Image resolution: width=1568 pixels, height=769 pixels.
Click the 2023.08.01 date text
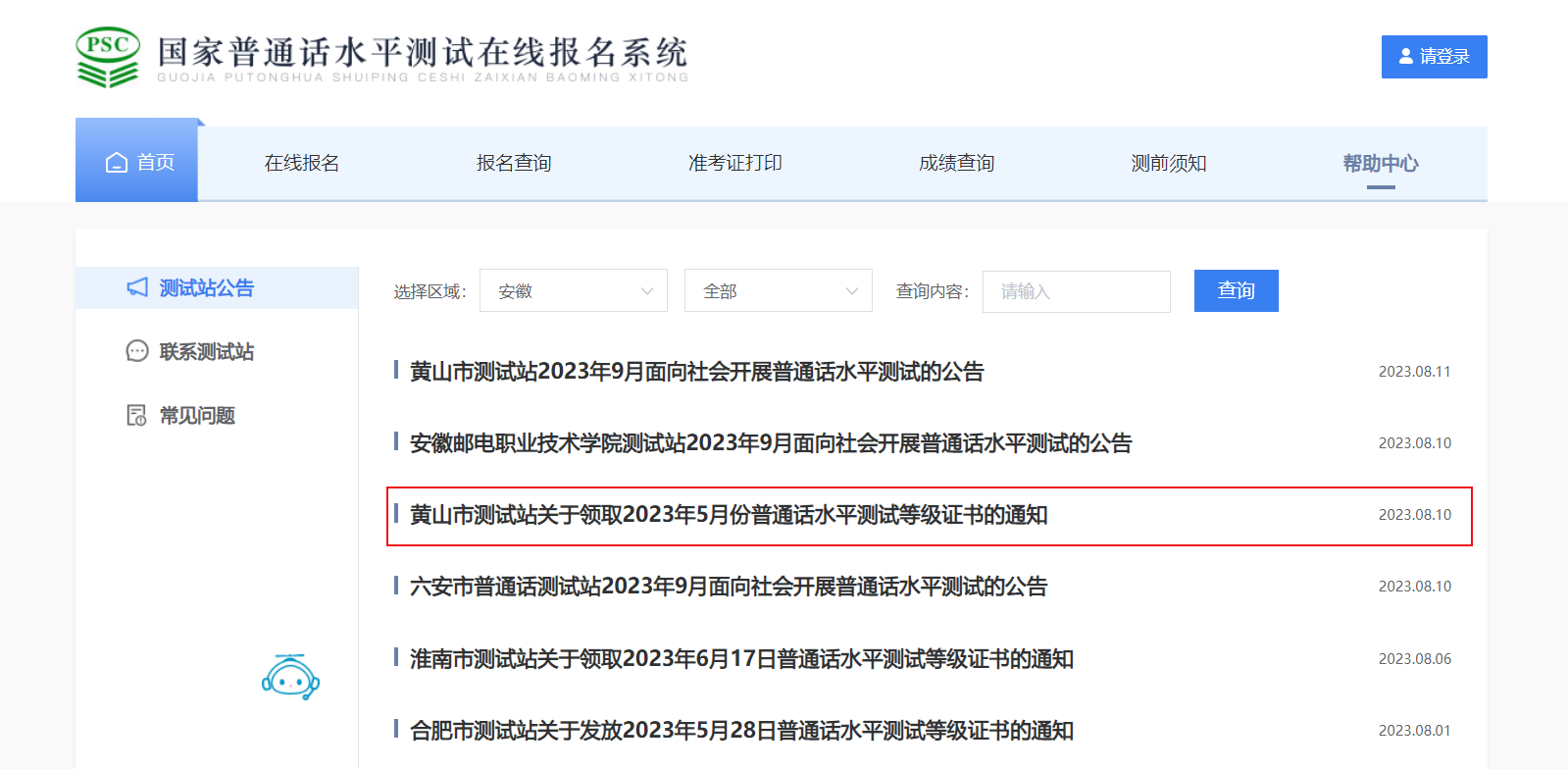[1415, 731]
